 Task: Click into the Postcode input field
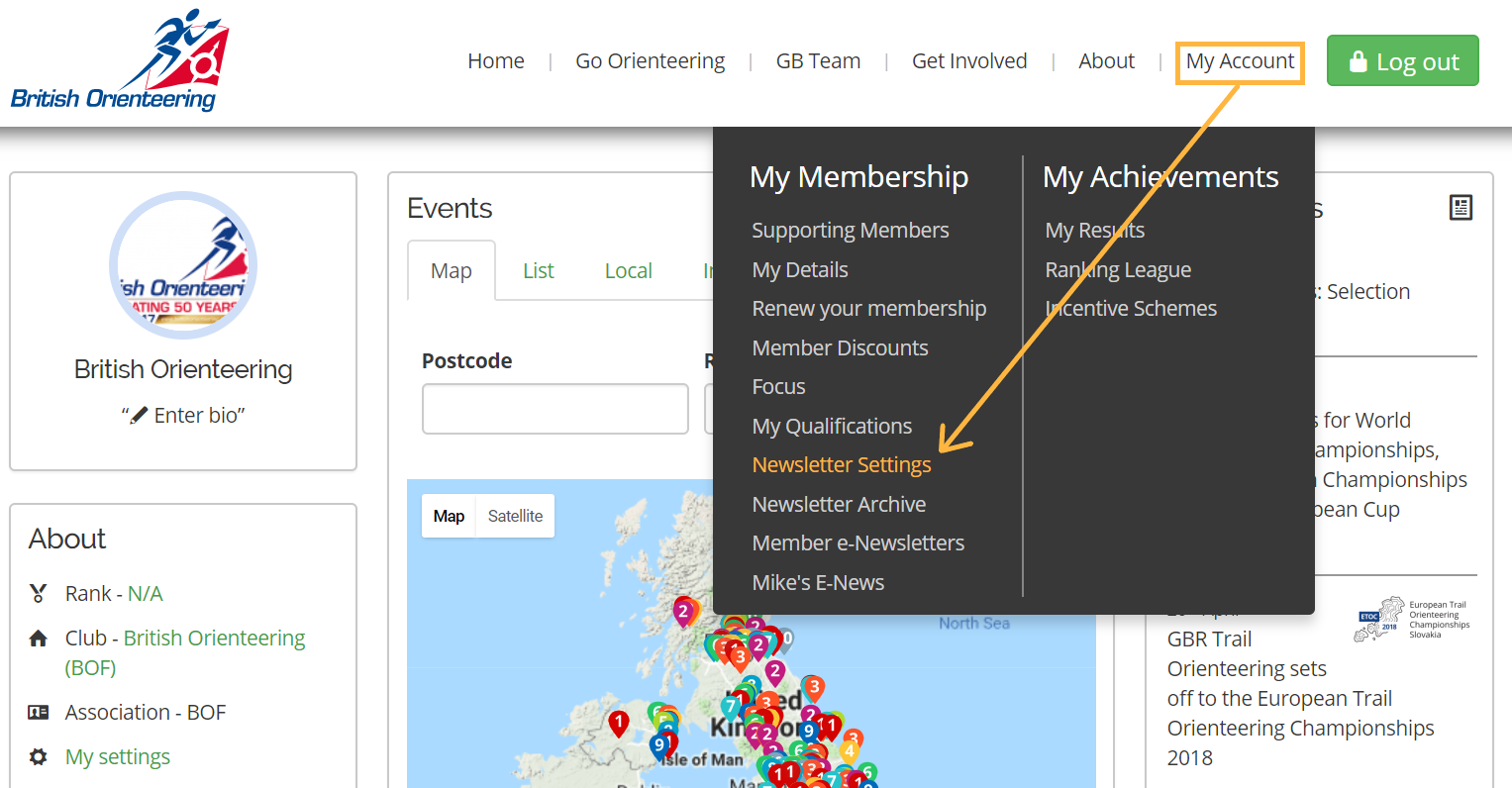(554, 409)
